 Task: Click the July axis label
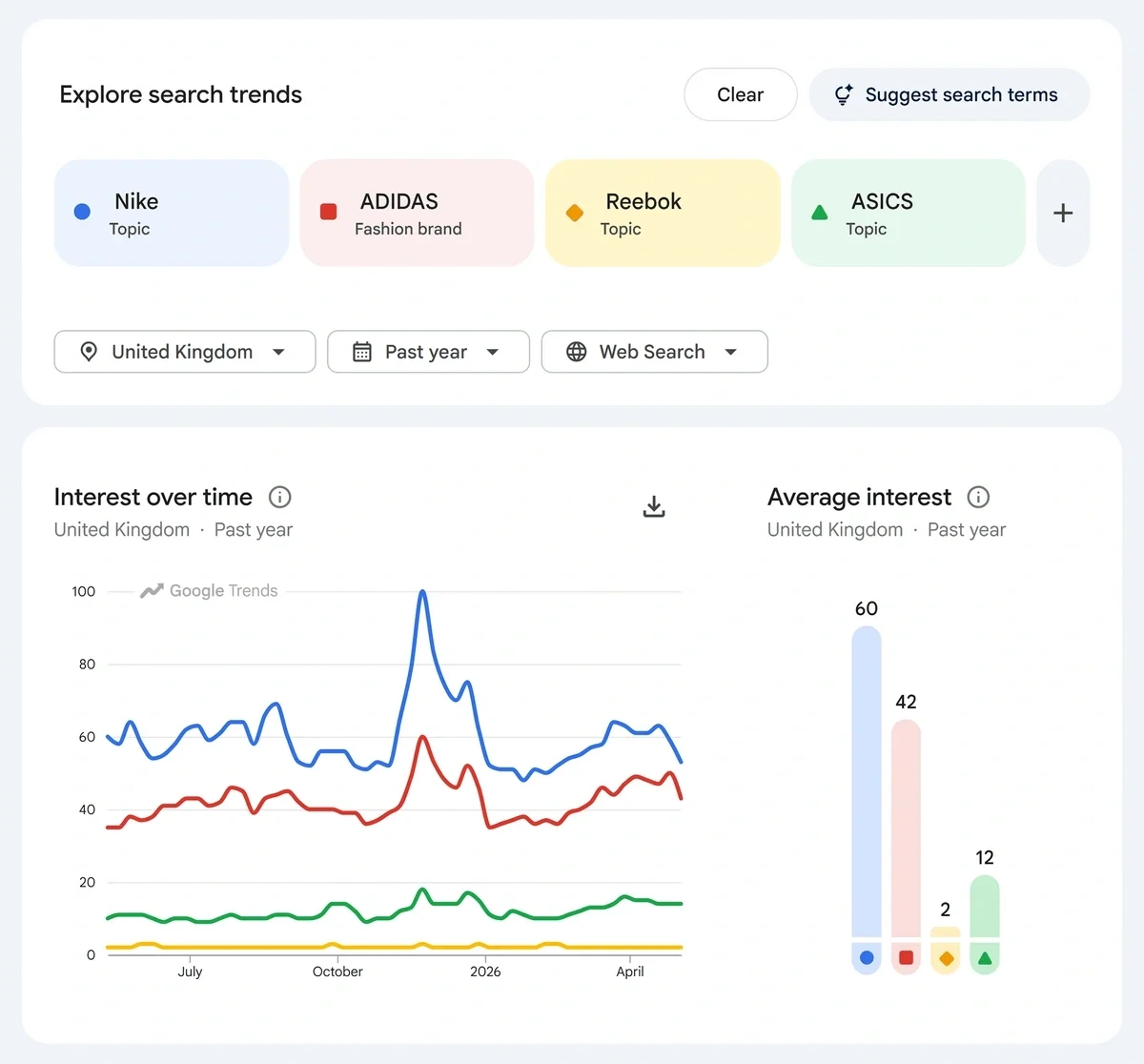[x=190, y=972]
